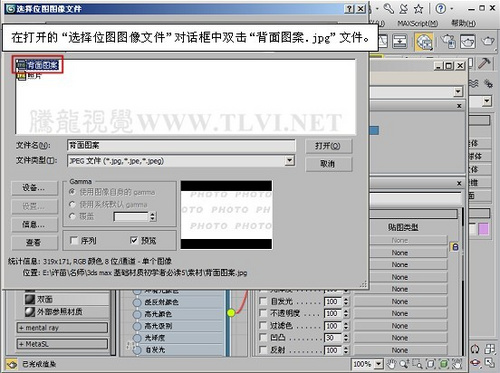Viewport: 500px width, 373px height.
Task: Select the second file 照片 in the list
Action: coord(29,76)
